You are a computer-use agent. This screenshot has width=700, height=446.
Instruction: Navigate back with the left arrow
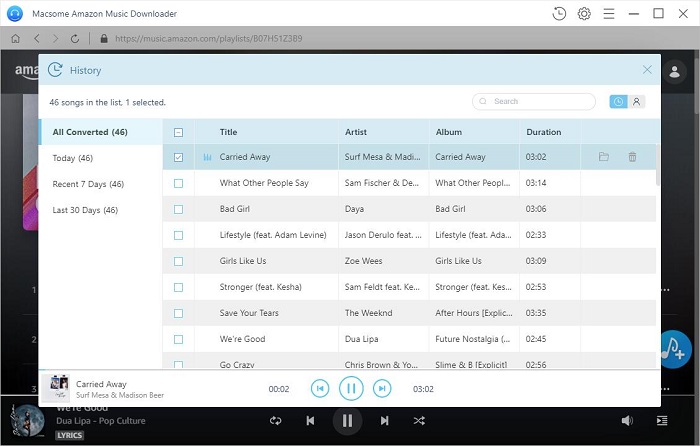(37, 39)
